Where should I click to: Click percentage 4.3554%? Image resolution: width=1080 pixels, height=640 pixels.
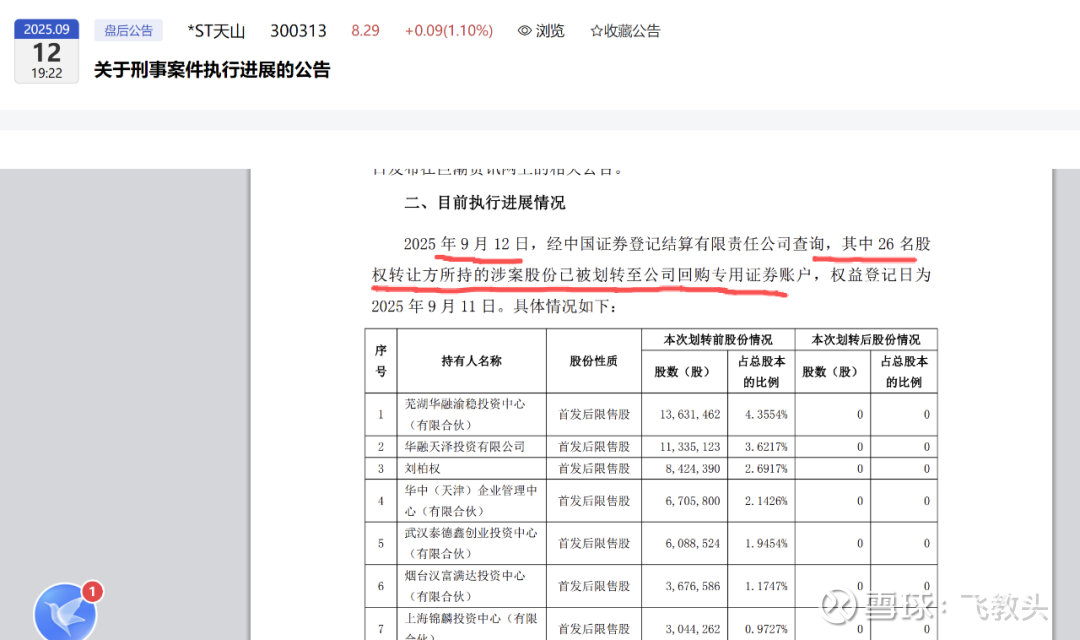766,415
